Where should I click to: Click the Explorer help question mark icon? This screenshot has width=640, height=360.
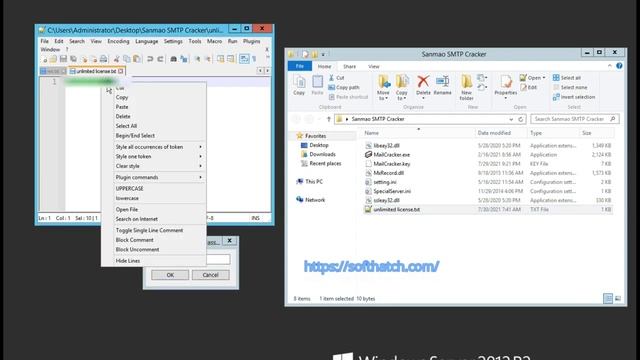click(619, 66)
